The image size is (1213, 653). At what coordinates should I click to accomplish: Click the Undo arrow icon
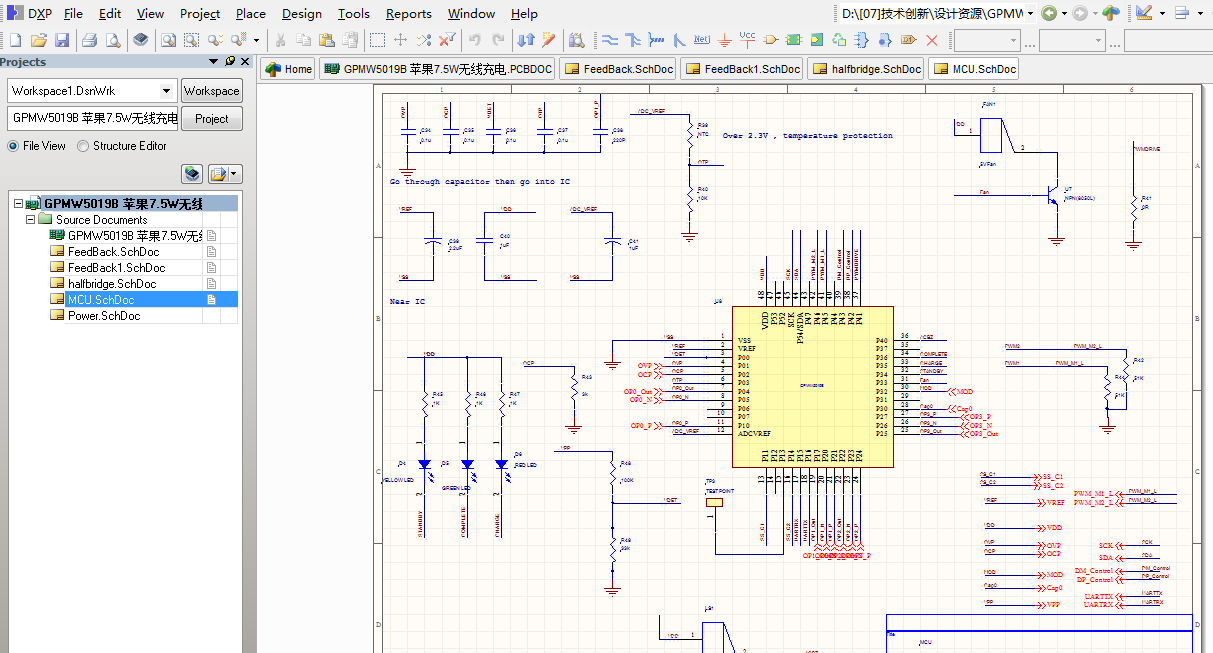tap(475, 40)
